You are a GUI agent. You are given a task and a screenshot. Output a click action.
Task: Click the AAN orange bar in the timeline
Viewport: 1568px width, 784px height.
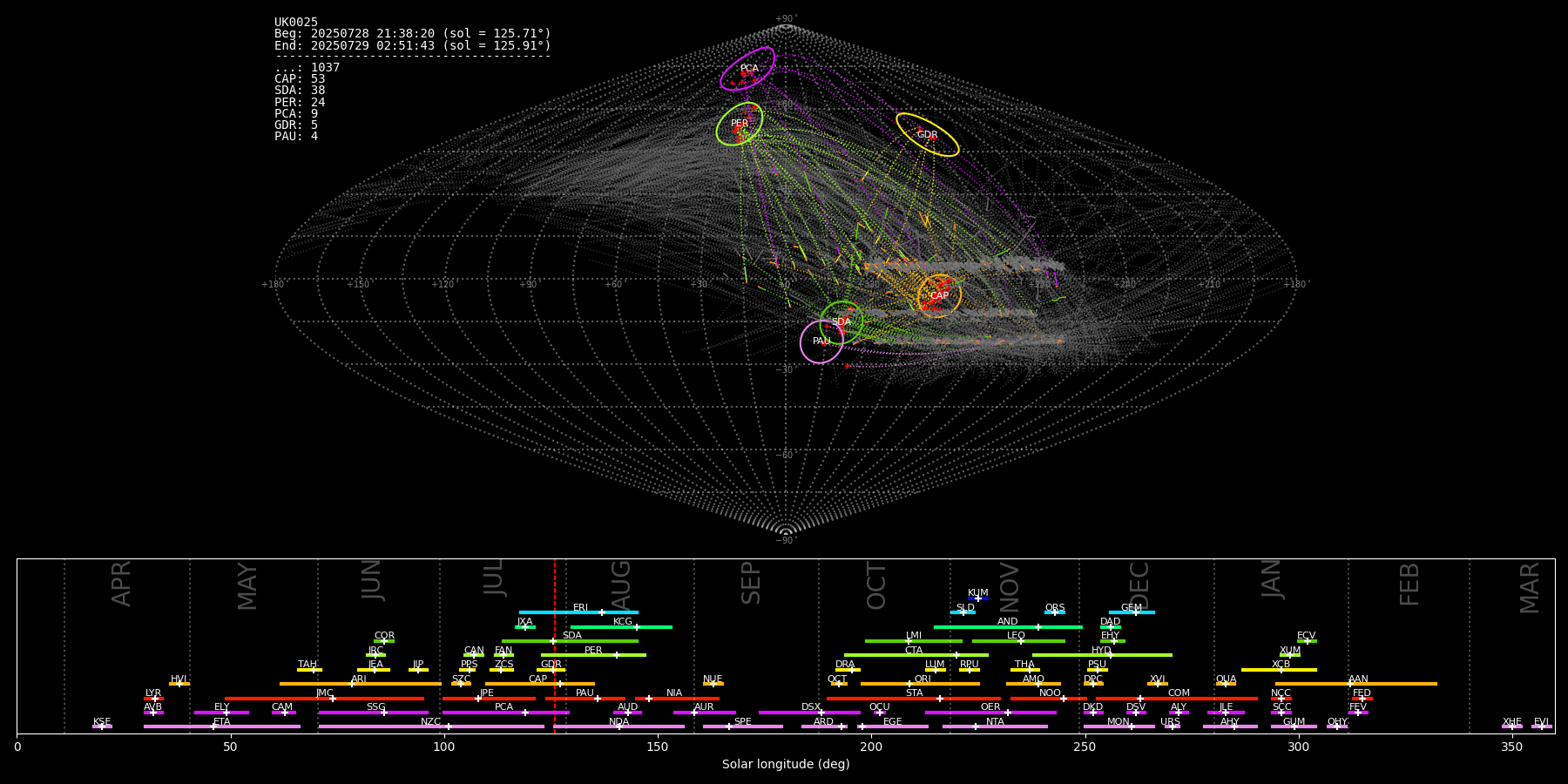pyautogui.click(x=1356, y=684)
